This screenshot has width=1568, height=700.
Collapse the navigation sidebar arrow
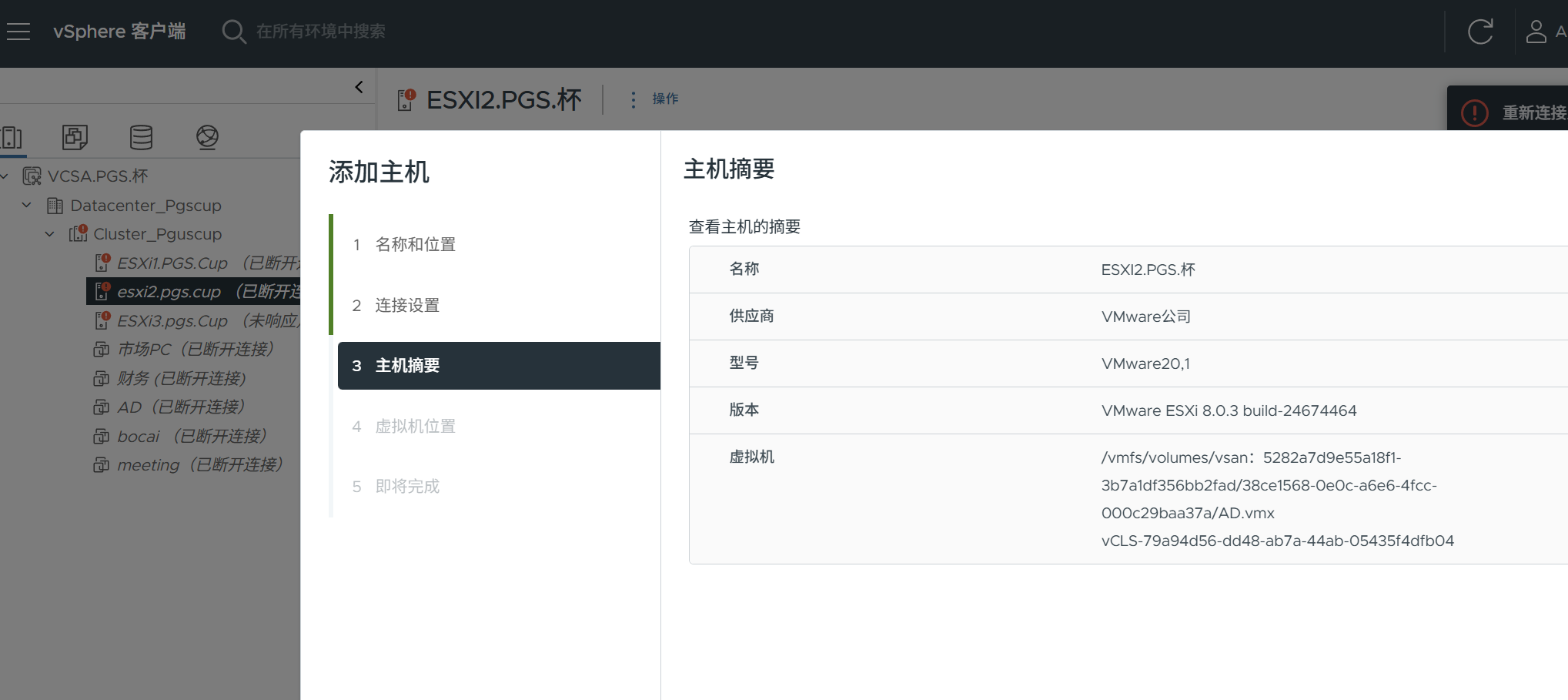pos(359,87)
